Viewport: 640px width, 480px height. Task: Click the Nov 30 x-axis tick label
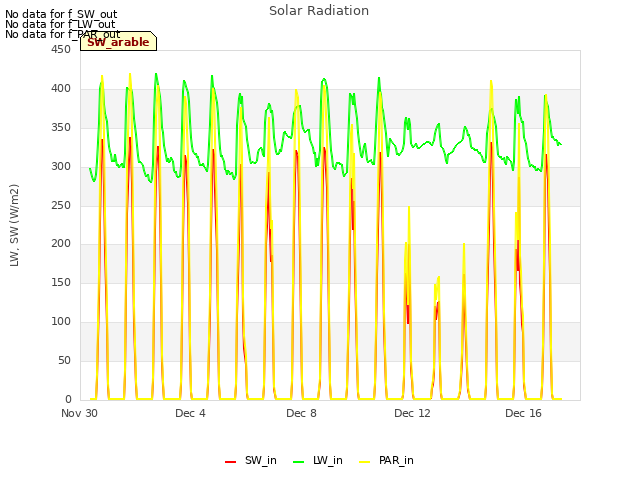(80, 413)
